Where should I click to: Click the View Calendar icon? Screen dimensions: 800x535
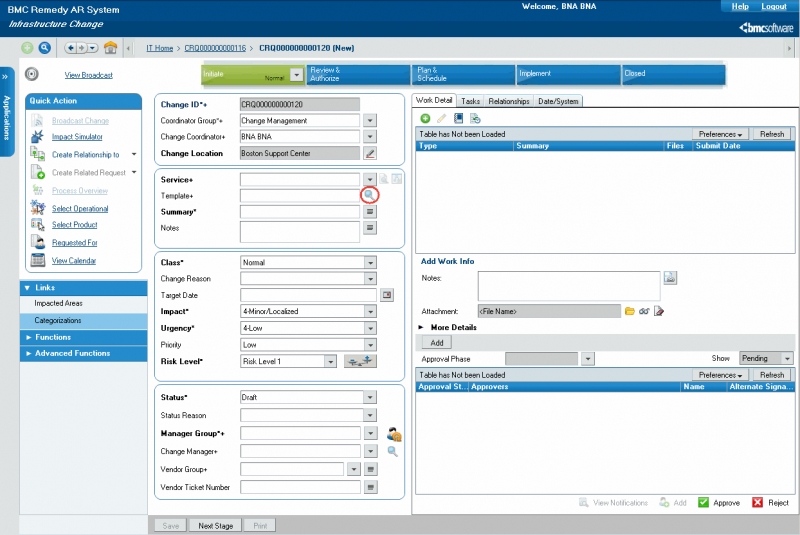click(37, 260)
